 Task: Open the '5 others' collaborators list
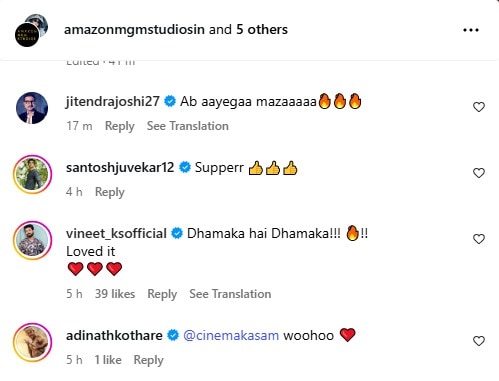pyautogui.click(x=262, y=30)
